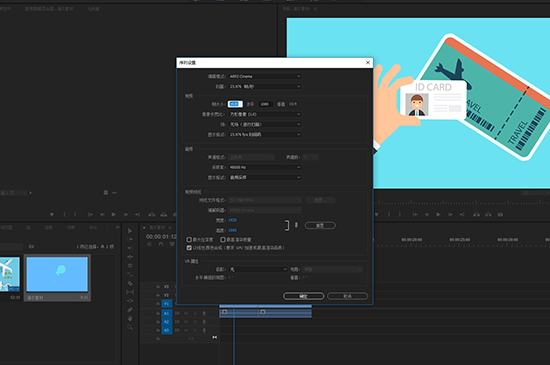Screen dimensions: 550x365
Task: Select the Rate Stretch tool
Action: [130, 274]
